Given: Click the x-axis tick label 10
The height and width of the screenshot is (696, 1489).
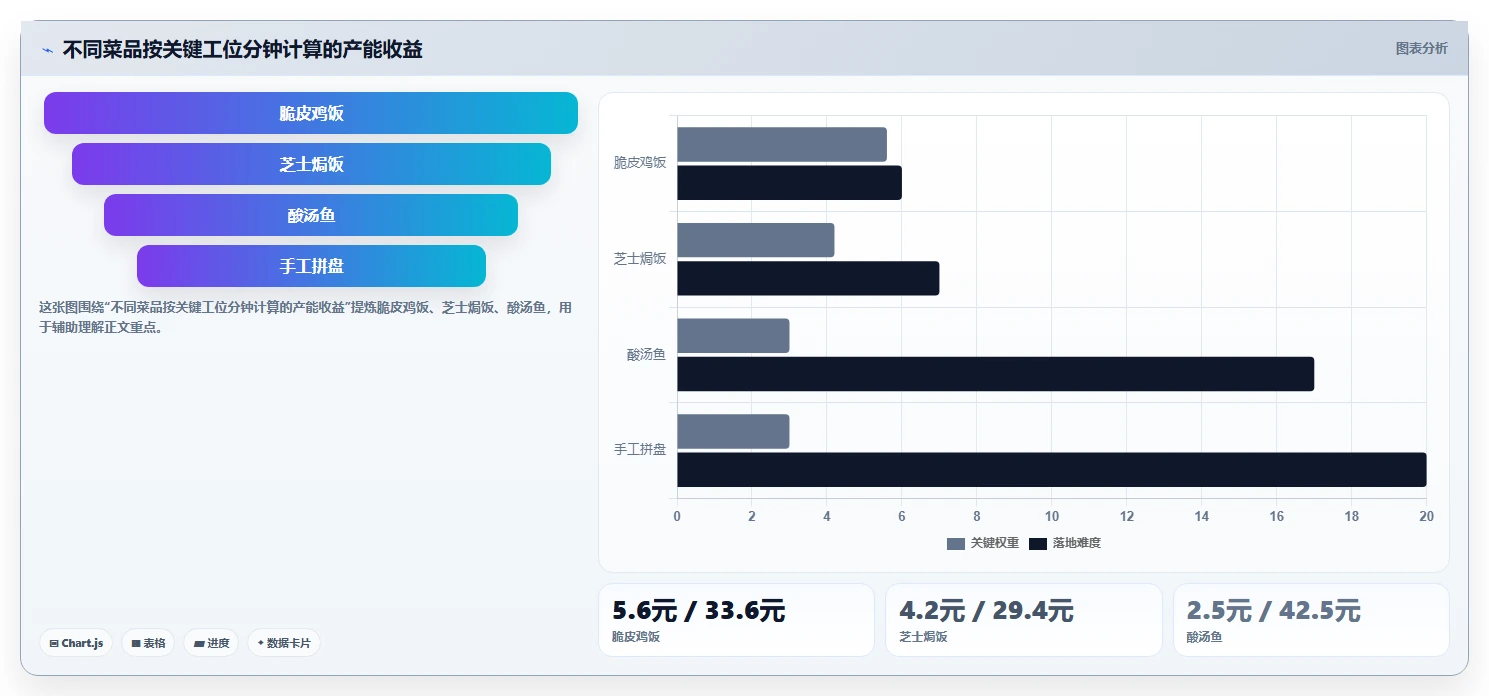Looking at the screenshot, I should pyautogui.click(x=1052, y=516).
